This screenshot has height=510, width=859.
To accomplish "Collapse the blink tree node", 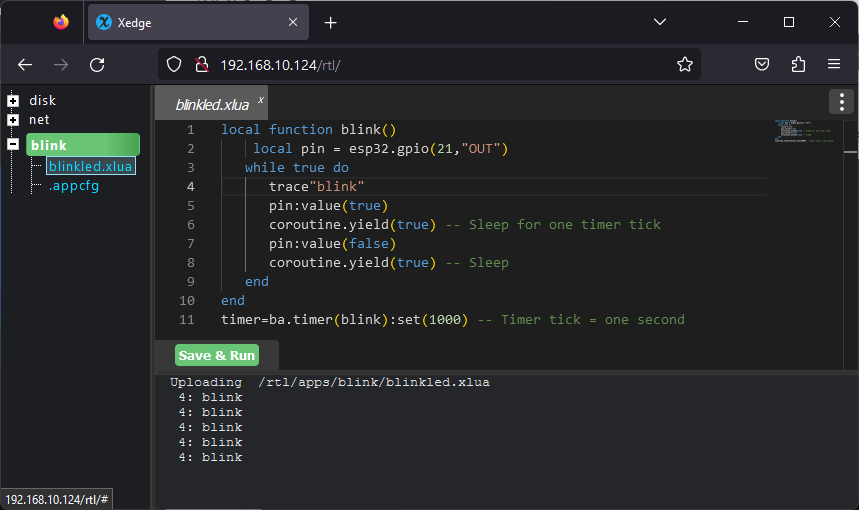I will [x=13, y=145].
